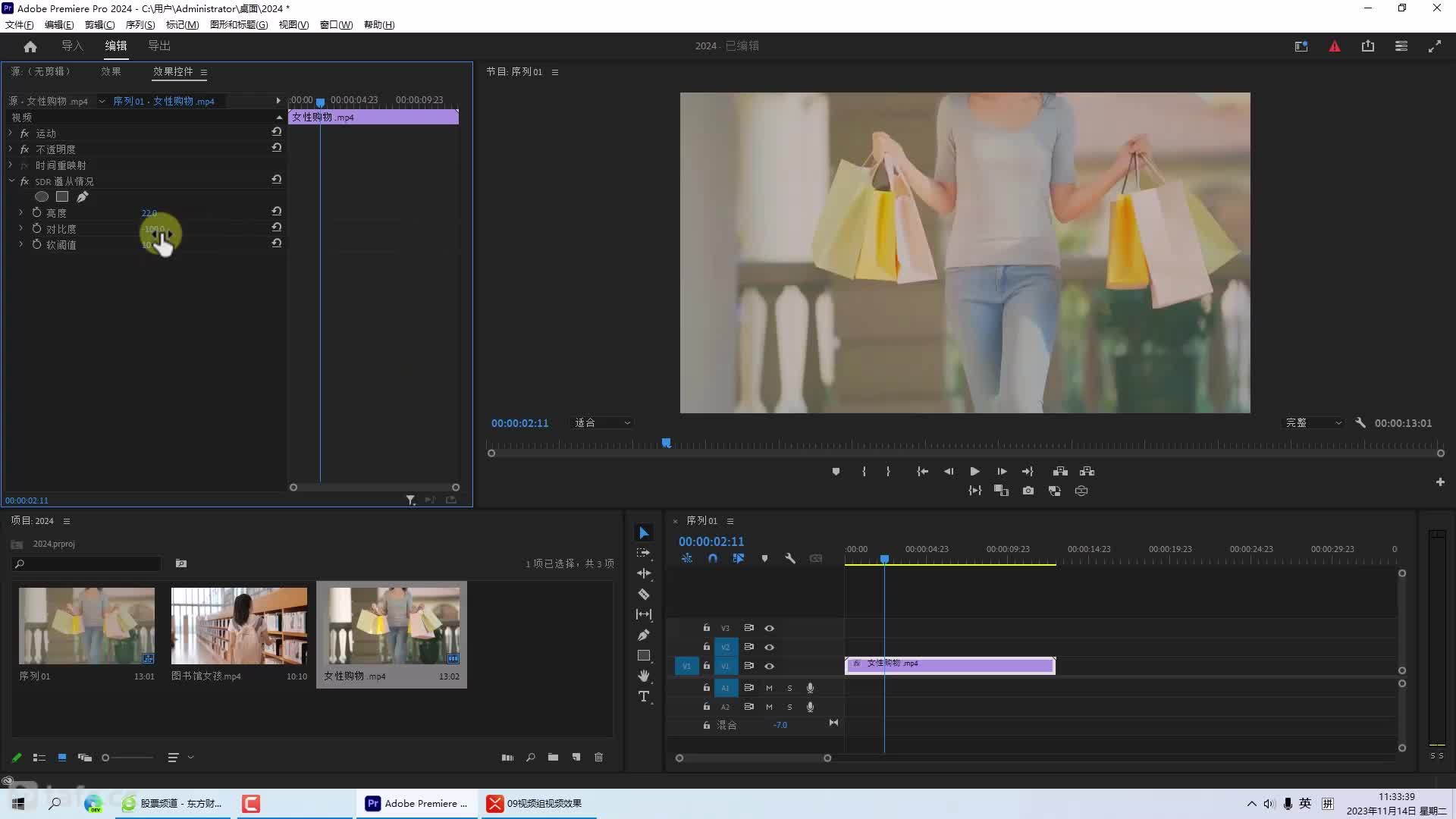Select the Selection tool arrow

(644, 533)
